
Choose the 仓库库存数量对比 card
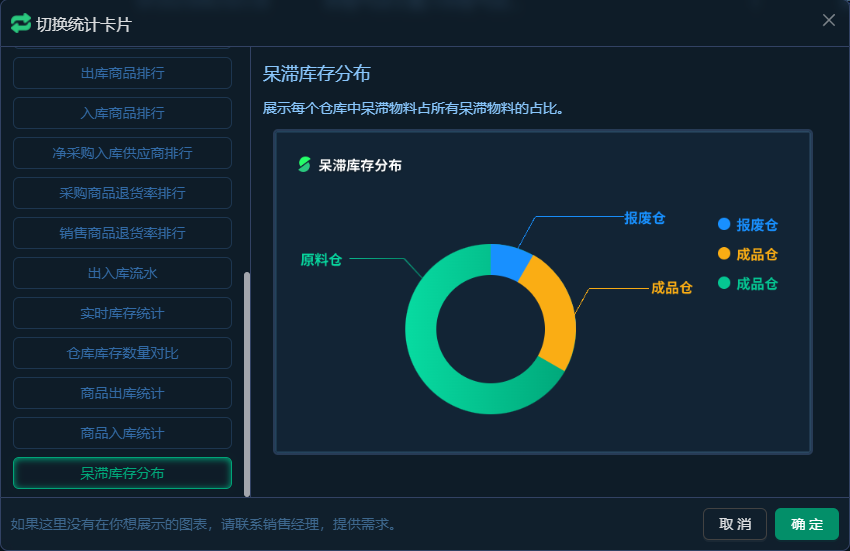click(x=122, y=353)
